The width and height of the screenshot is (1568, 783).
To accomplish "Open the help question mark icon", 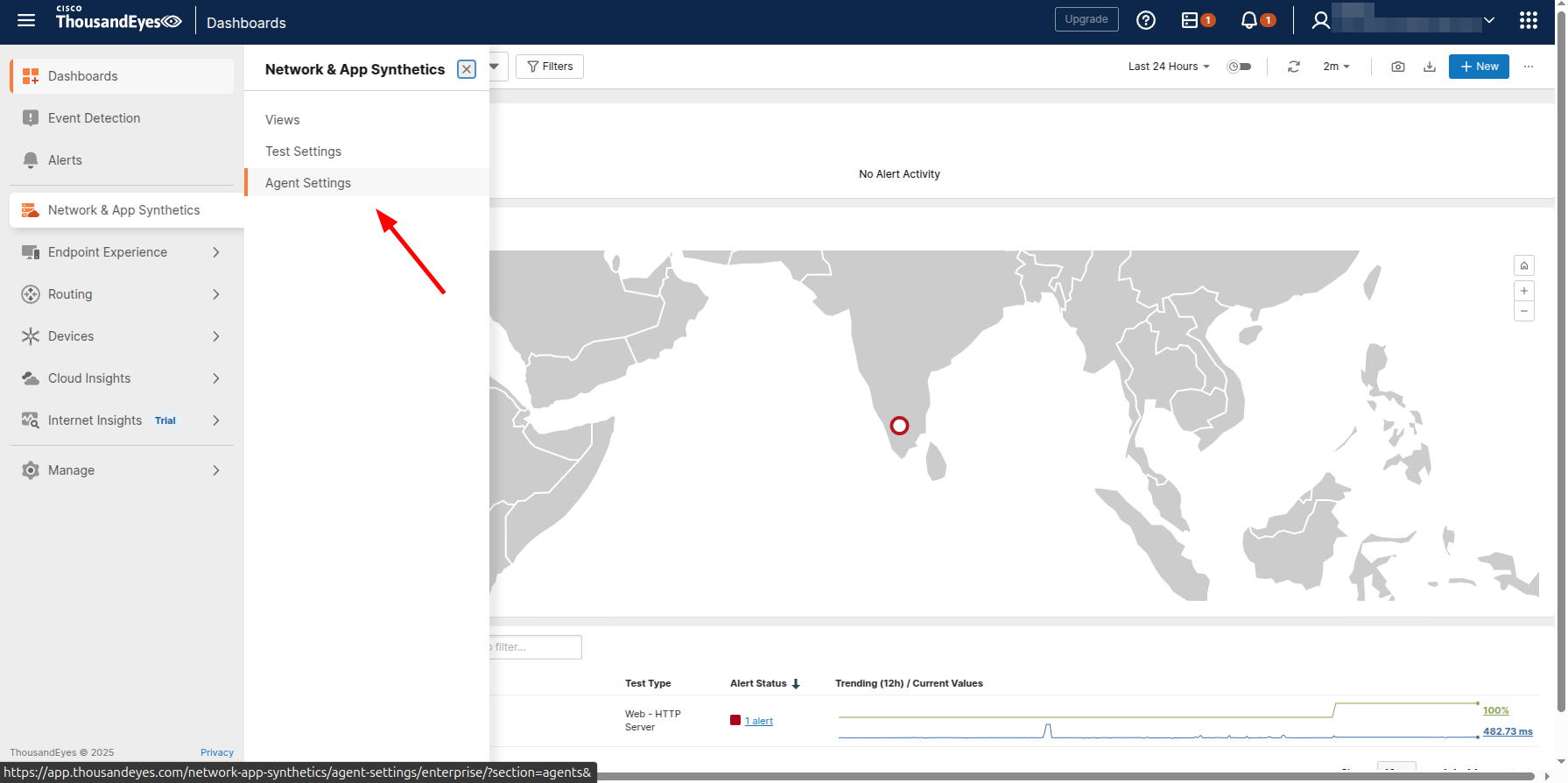I will click(x=1145, y=20).
